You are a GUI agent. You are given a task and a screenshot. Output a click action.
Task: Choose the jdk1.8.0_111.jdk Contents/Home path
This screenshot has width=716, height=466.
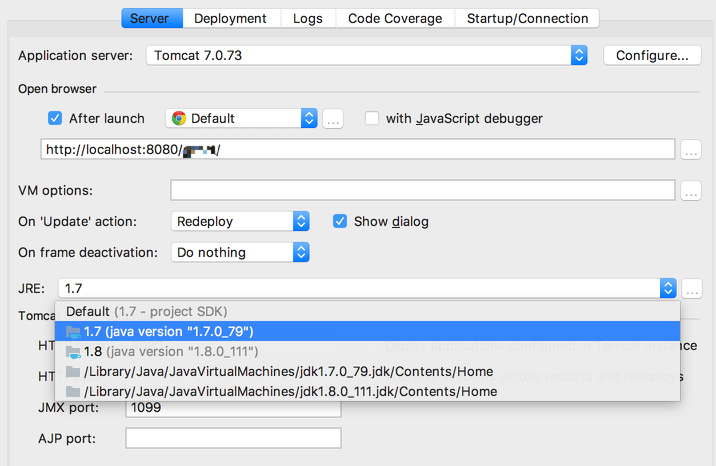[x=367, y=391]
